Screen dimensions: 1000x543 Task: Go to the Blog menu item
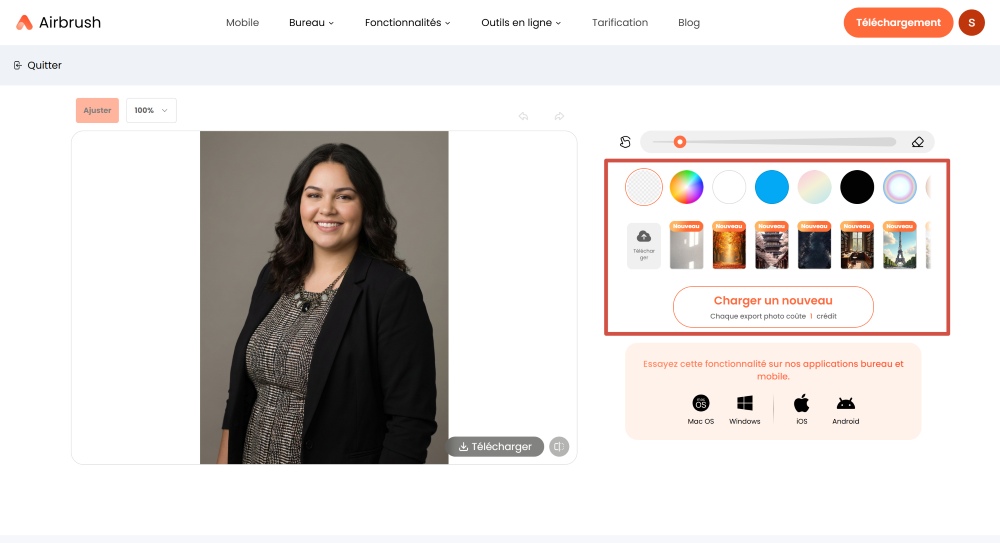point(689,23)
